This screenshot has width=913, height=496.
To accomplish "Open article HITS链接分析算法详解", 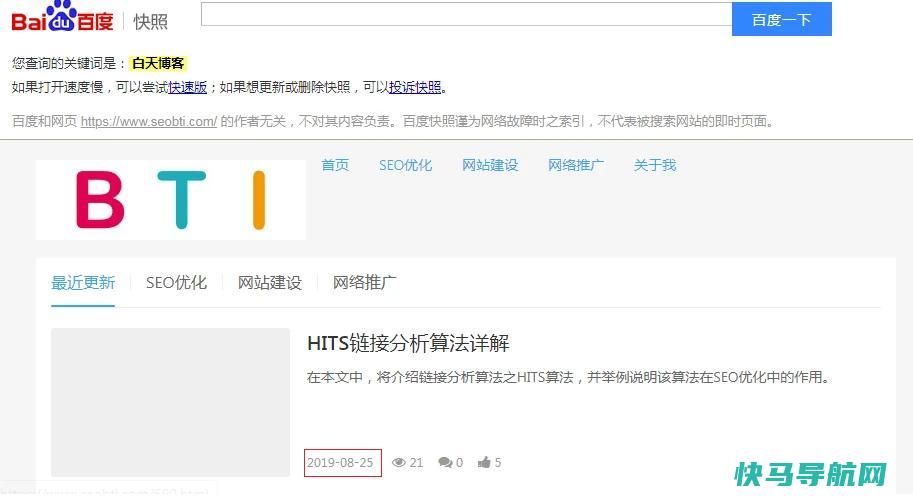I will click(408, 343).
